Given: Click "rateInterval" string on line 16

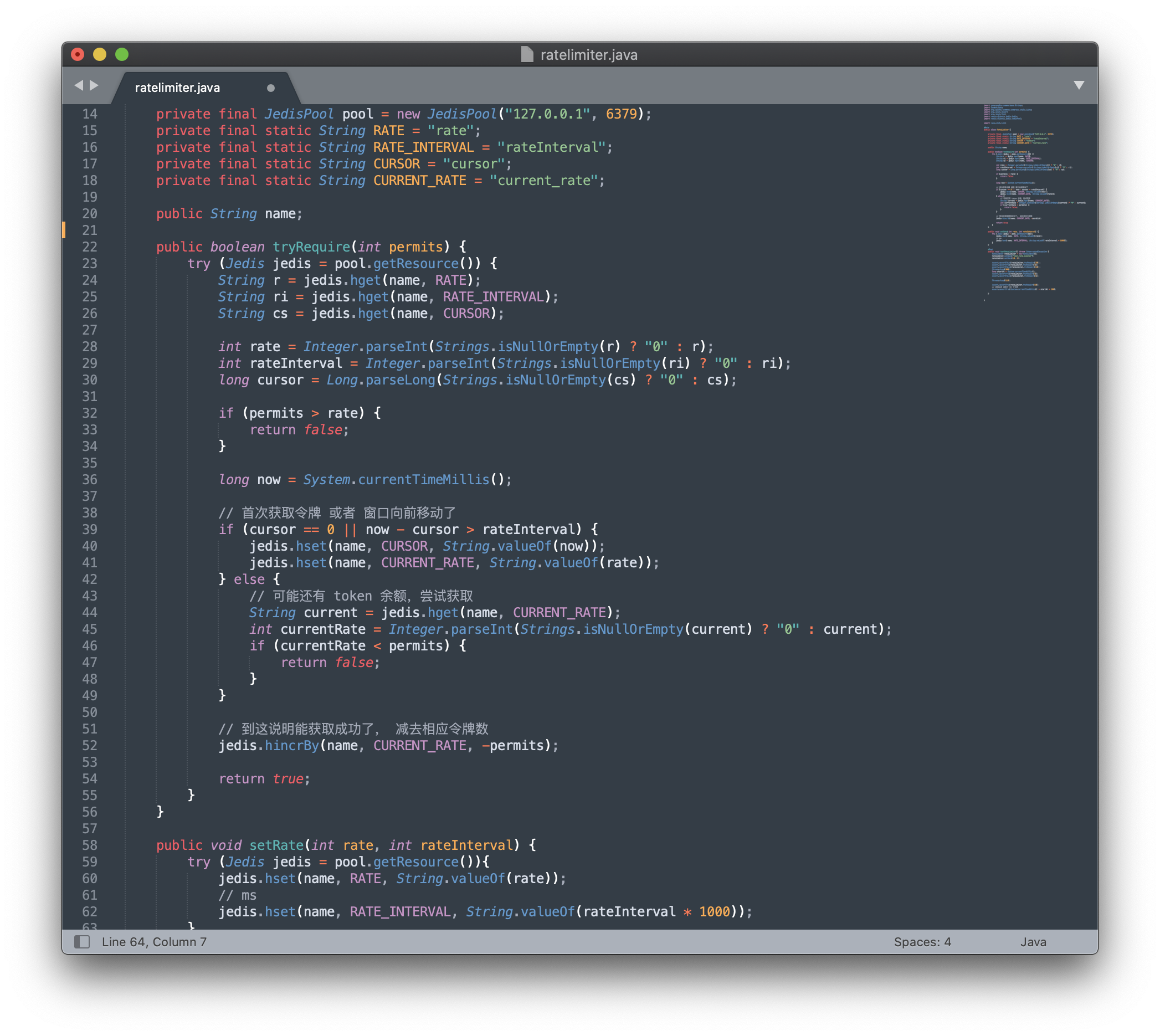Looking at the screenshot, I should pyautogui.click(x=551, y=147).
